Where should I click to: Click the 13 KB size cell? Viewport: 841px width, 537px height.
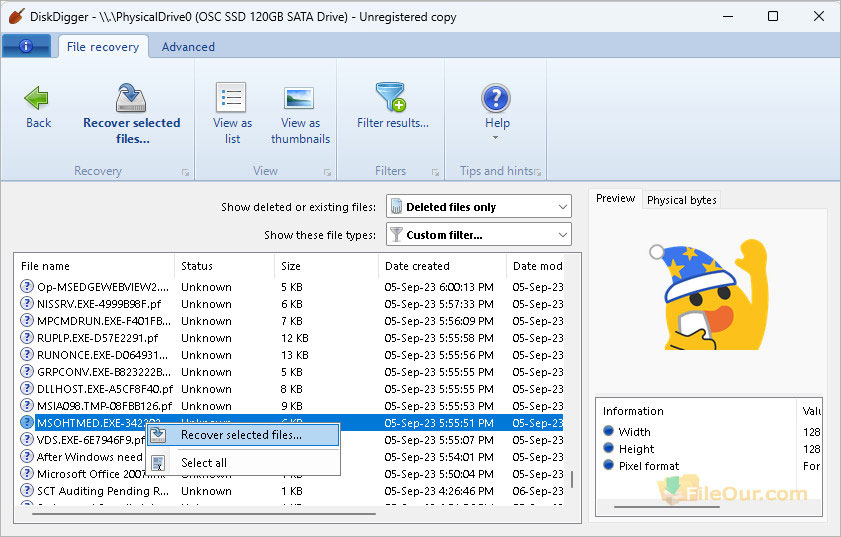(x=294, y=355)
